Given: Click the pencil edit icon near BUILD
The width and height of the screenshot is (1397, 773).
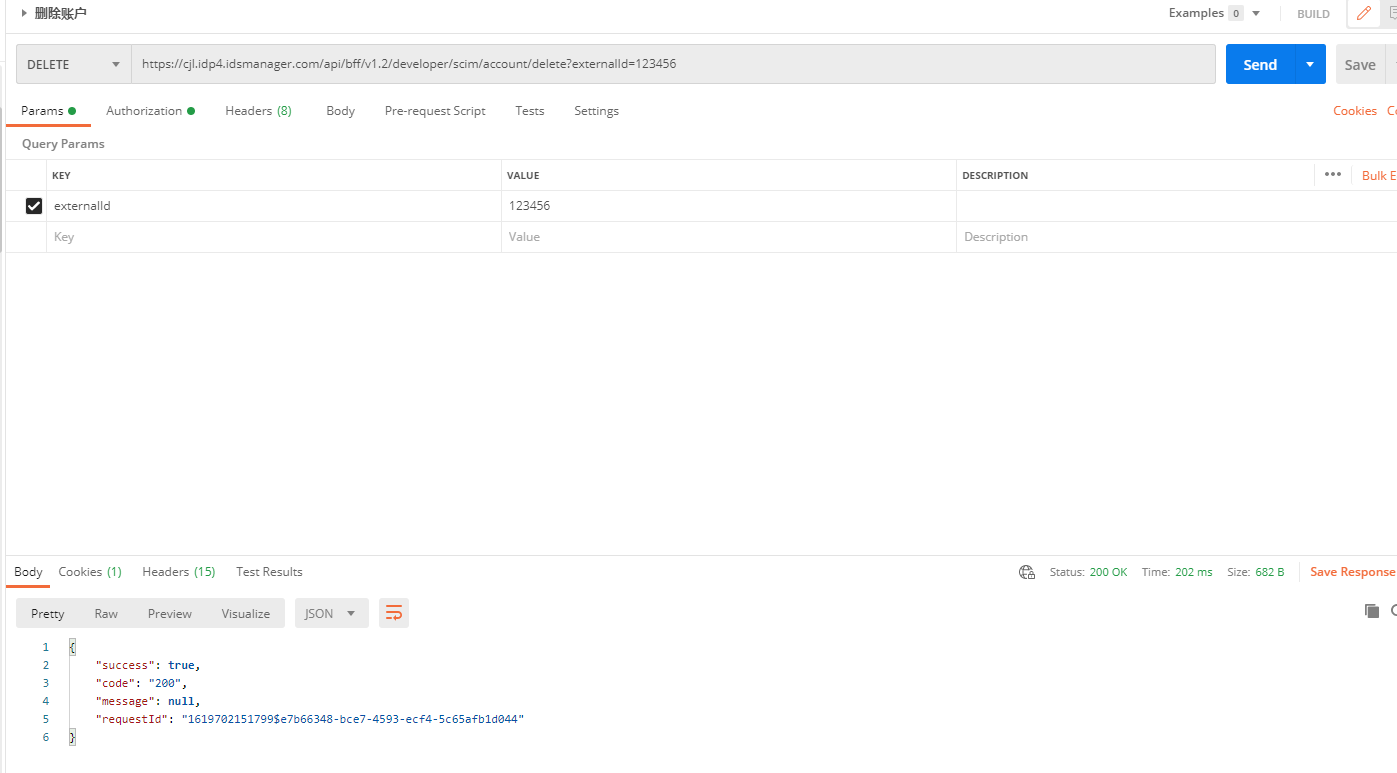Looking at the screenshot, I should tap(1363, 14).
